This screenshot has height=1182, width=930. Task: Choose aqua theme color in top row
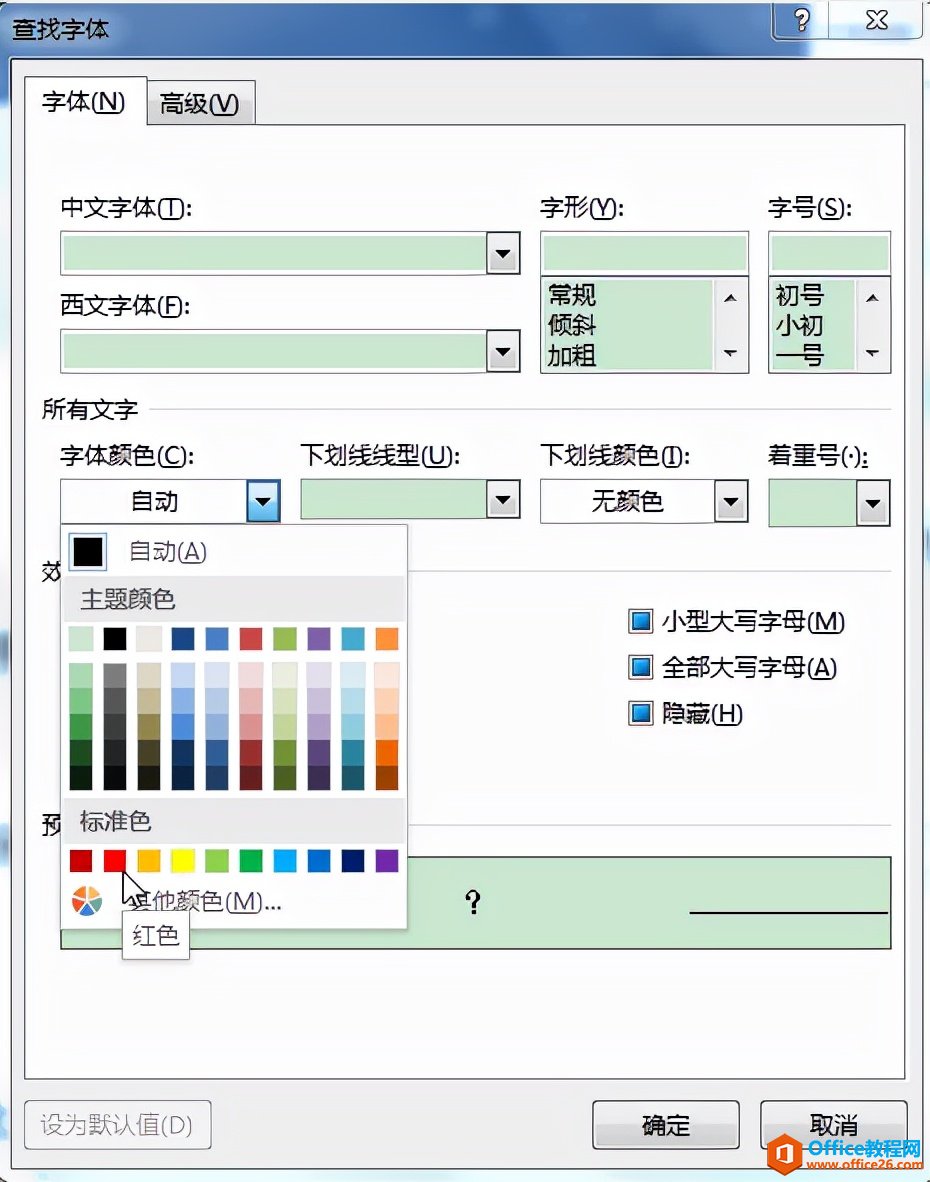click(353, 638)
